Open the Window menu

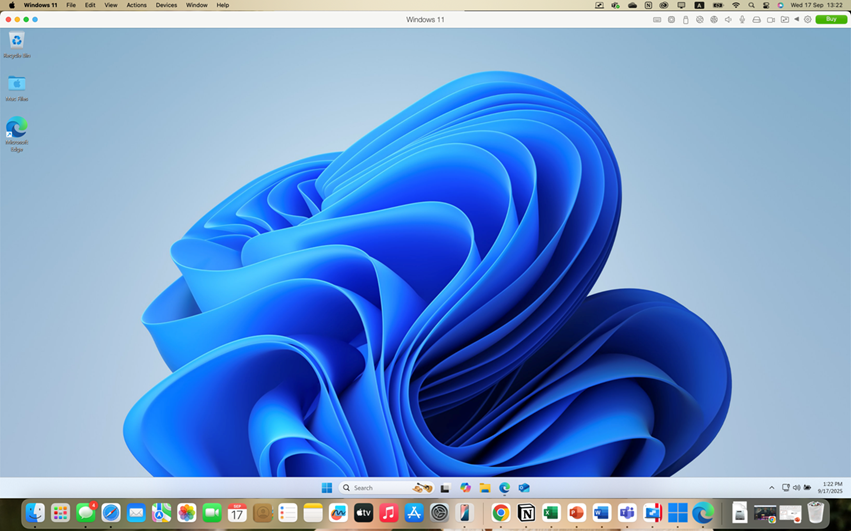coord(196,5)
